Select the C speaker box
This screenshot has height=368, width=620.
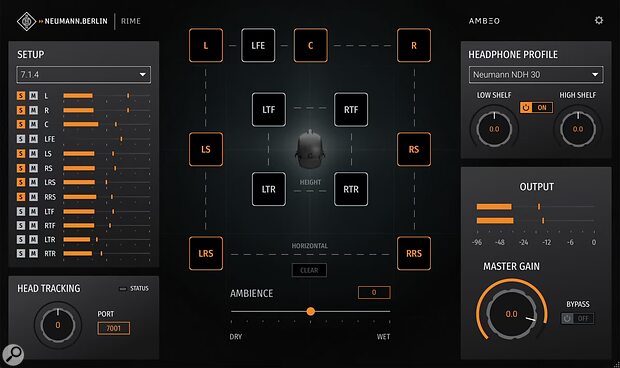pos(310,45)
